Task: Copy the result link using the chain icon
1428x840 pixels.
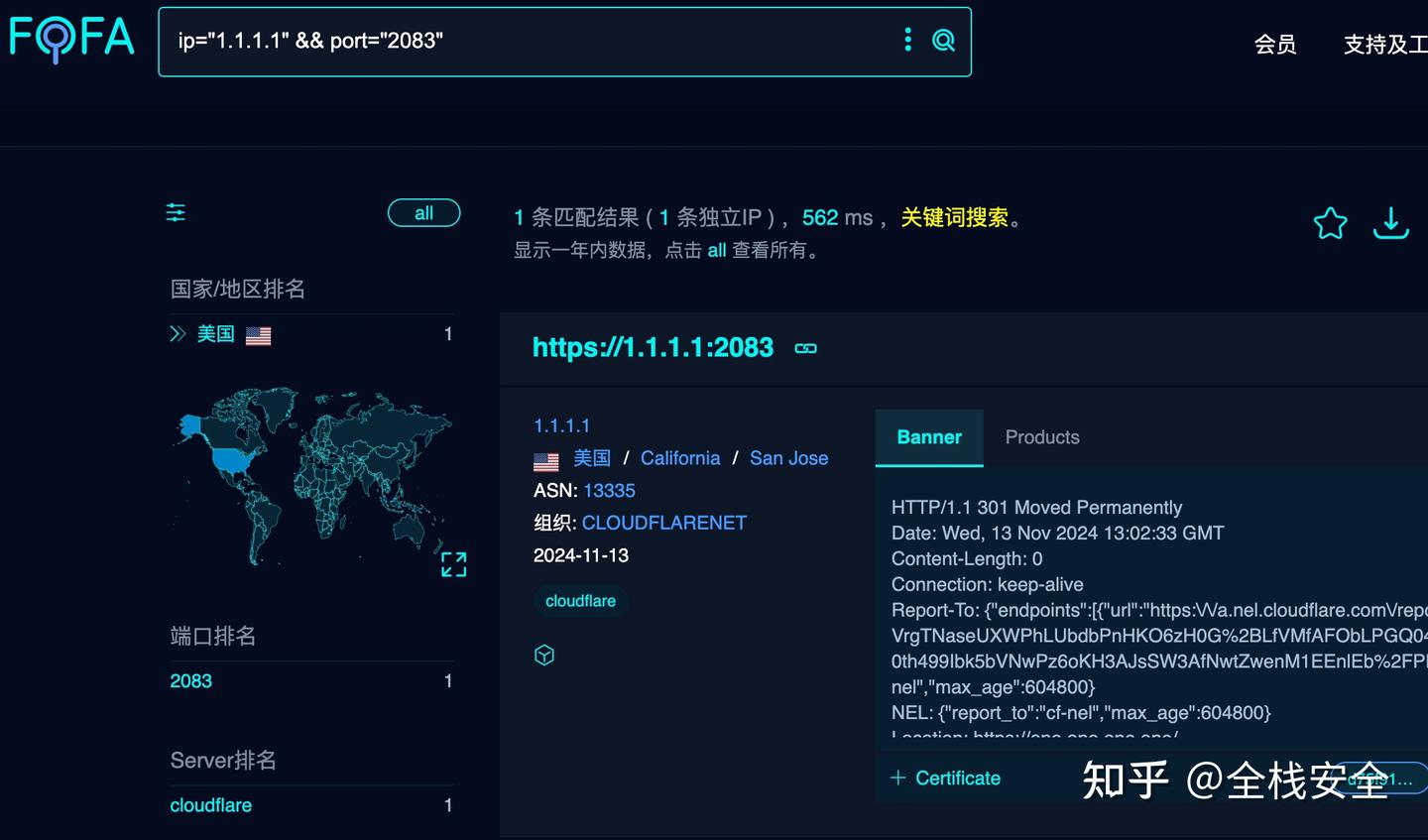Action: [805, 348]
